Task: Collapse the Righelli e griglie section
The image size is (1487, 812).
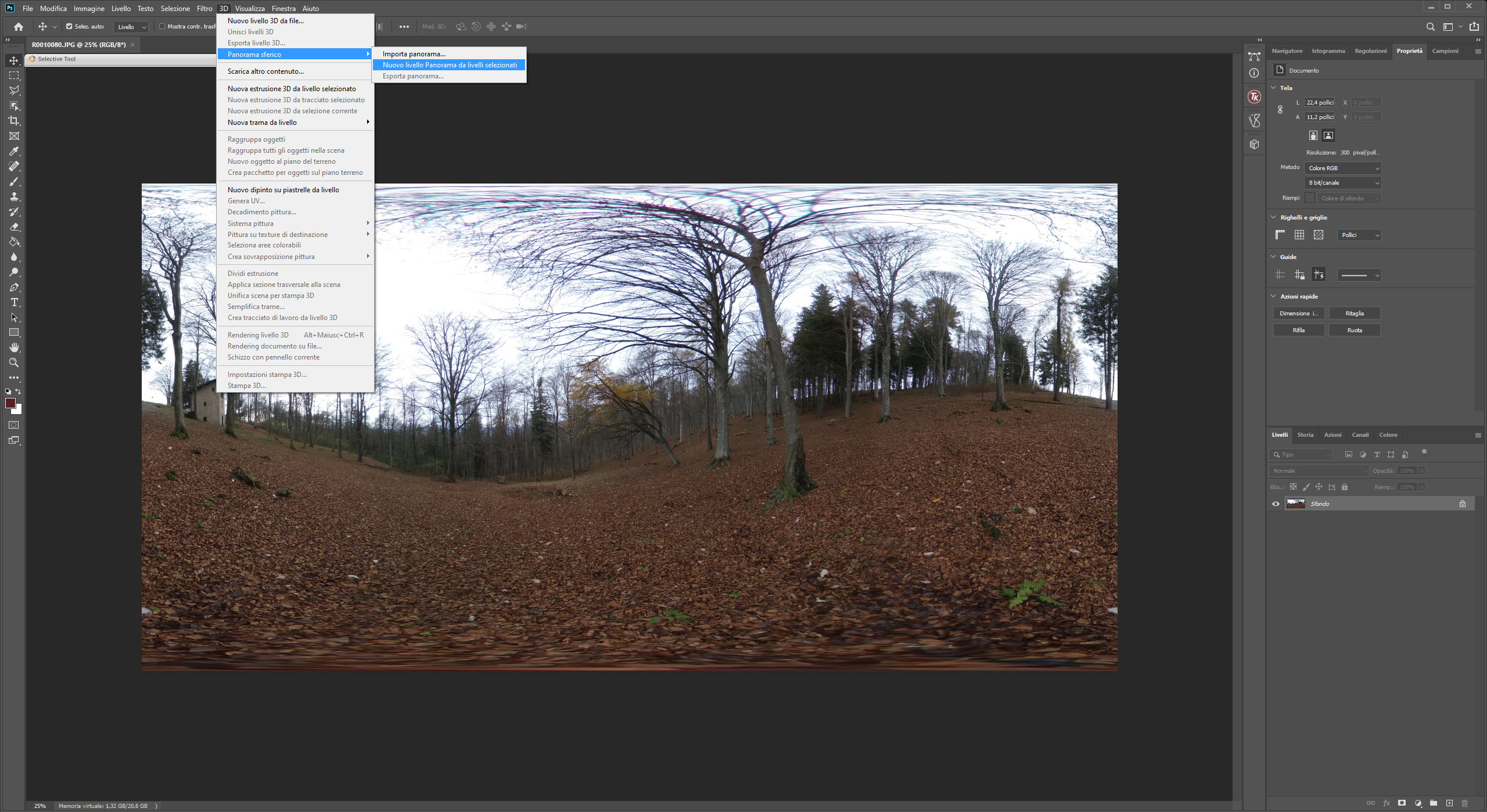Action: (1274, 218)
